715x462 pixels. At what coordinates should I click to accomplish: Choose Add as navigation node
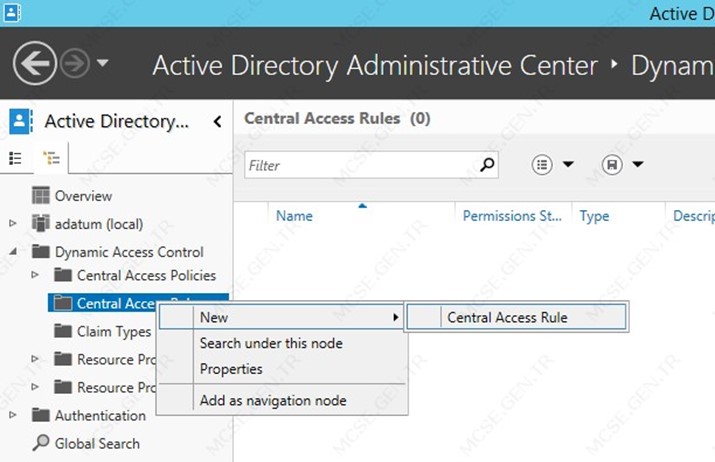pos(273,400)
